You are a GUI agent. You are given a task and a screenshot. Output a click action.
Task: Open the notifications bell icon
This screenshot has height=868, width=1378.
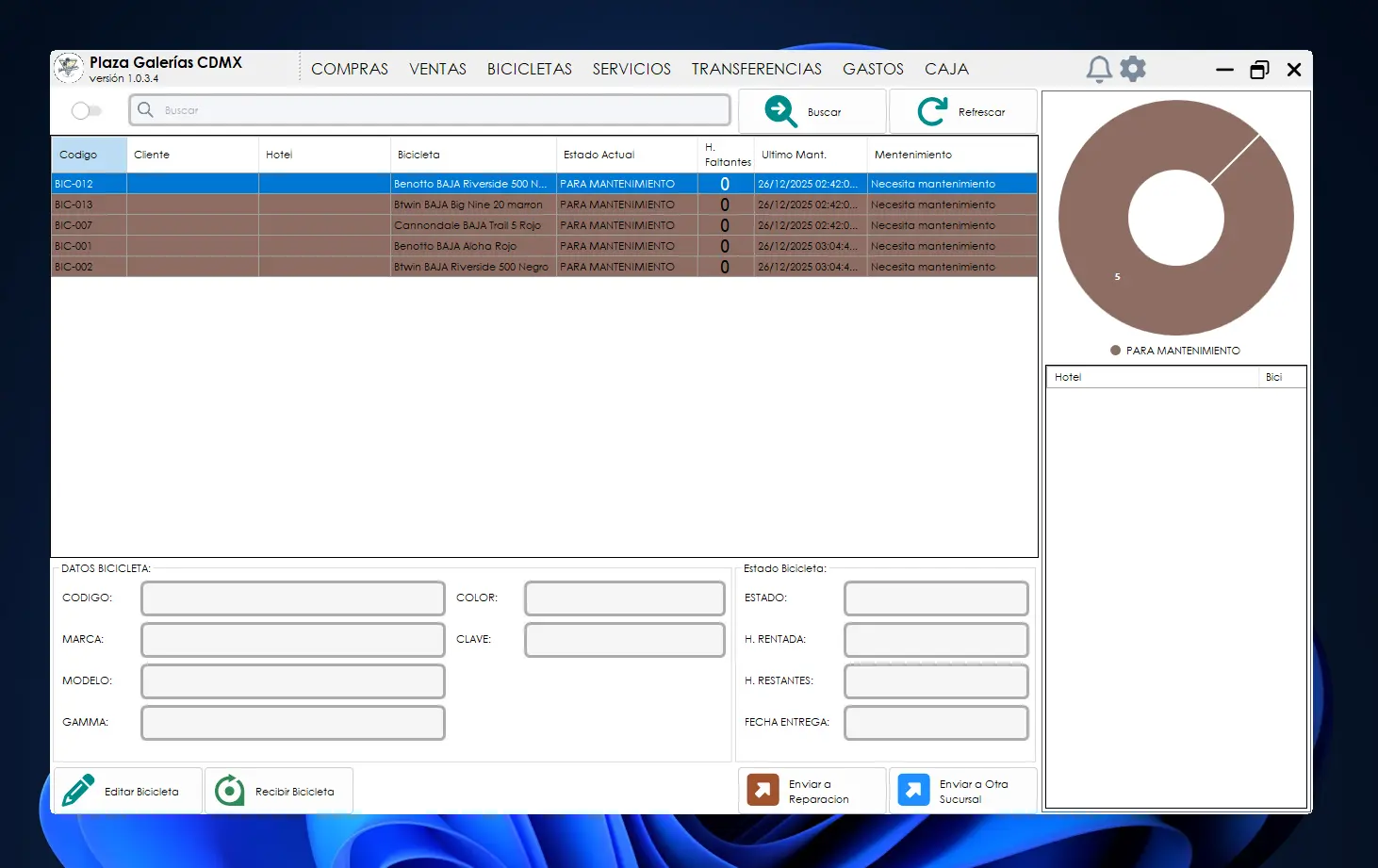(x=1099, y=69)
